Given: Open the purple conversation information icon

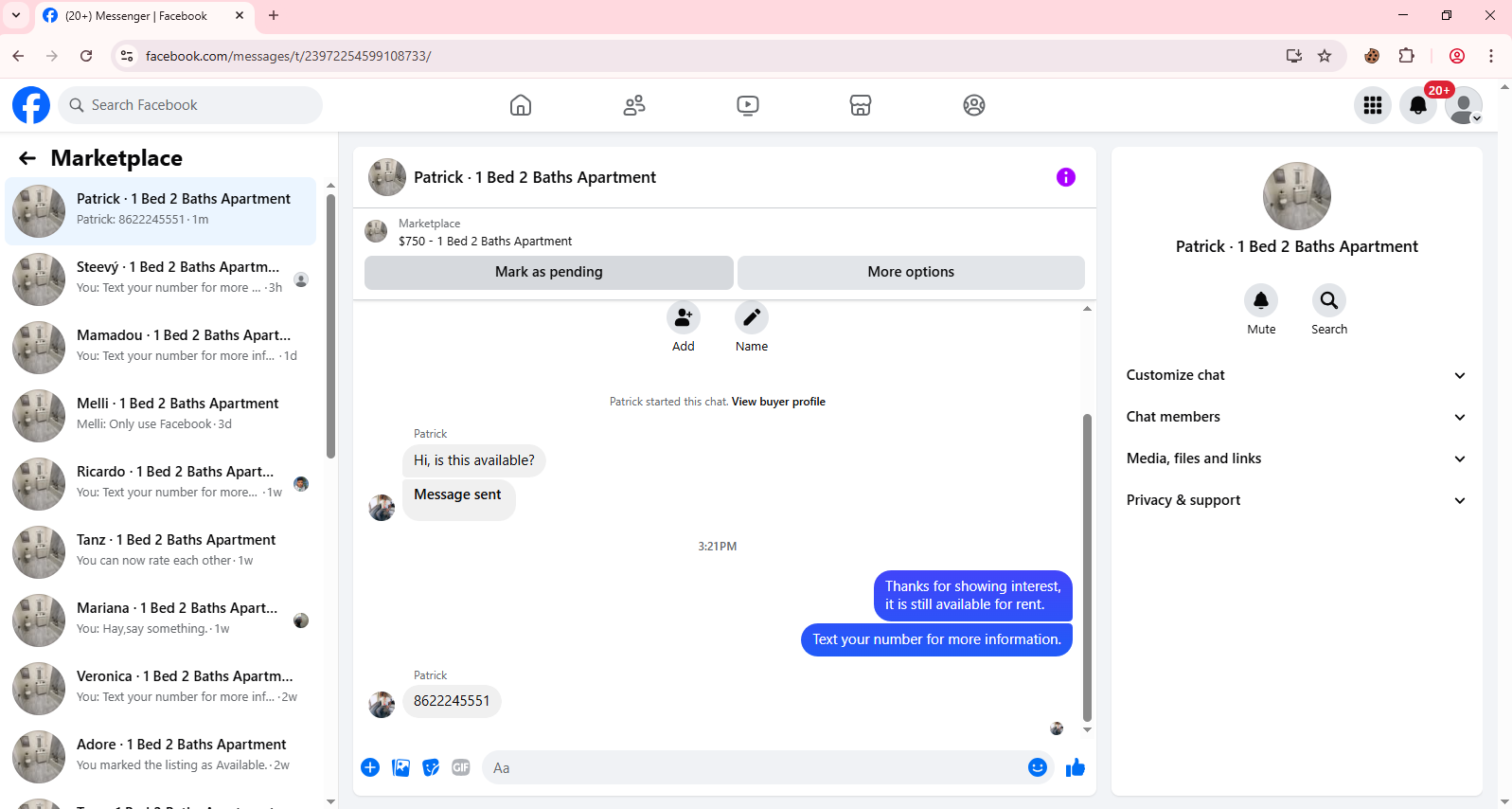Looking at the screenshot, I should click(x=1066, y=177).
